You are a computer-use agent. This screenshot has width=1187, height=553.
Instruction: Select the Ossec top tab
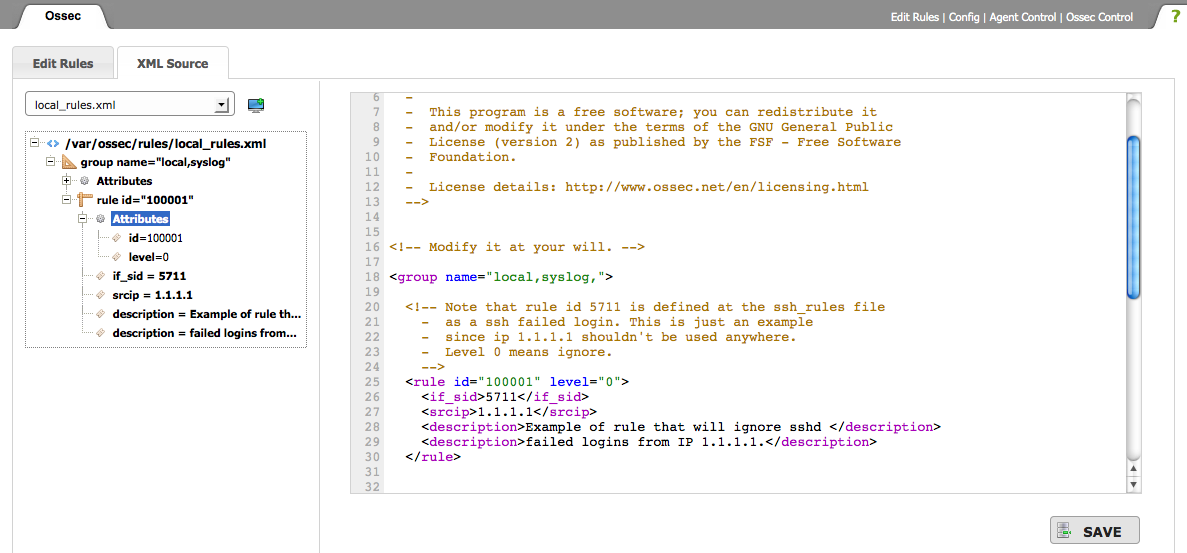coord(63,16)
